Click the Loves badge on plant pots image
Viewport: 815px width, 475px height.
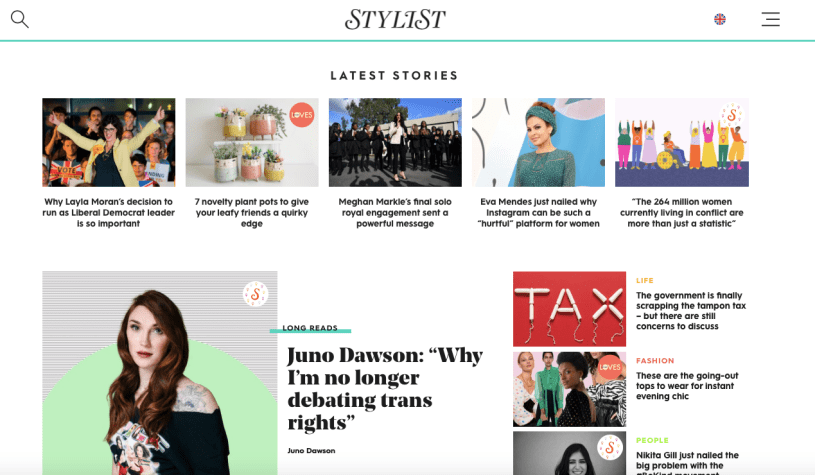point(301,115)
